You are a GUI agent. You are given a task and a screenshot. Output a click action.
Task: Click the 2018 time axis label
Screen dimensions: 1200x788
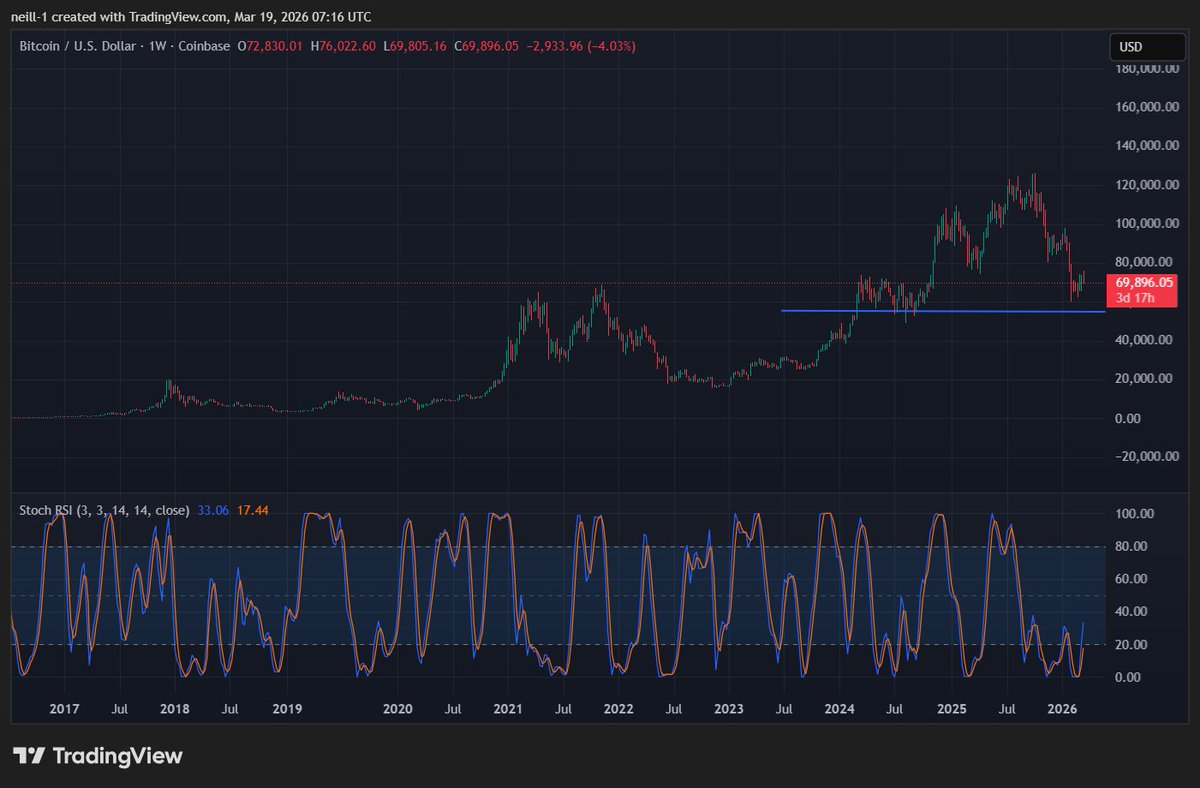pos(176,708)
